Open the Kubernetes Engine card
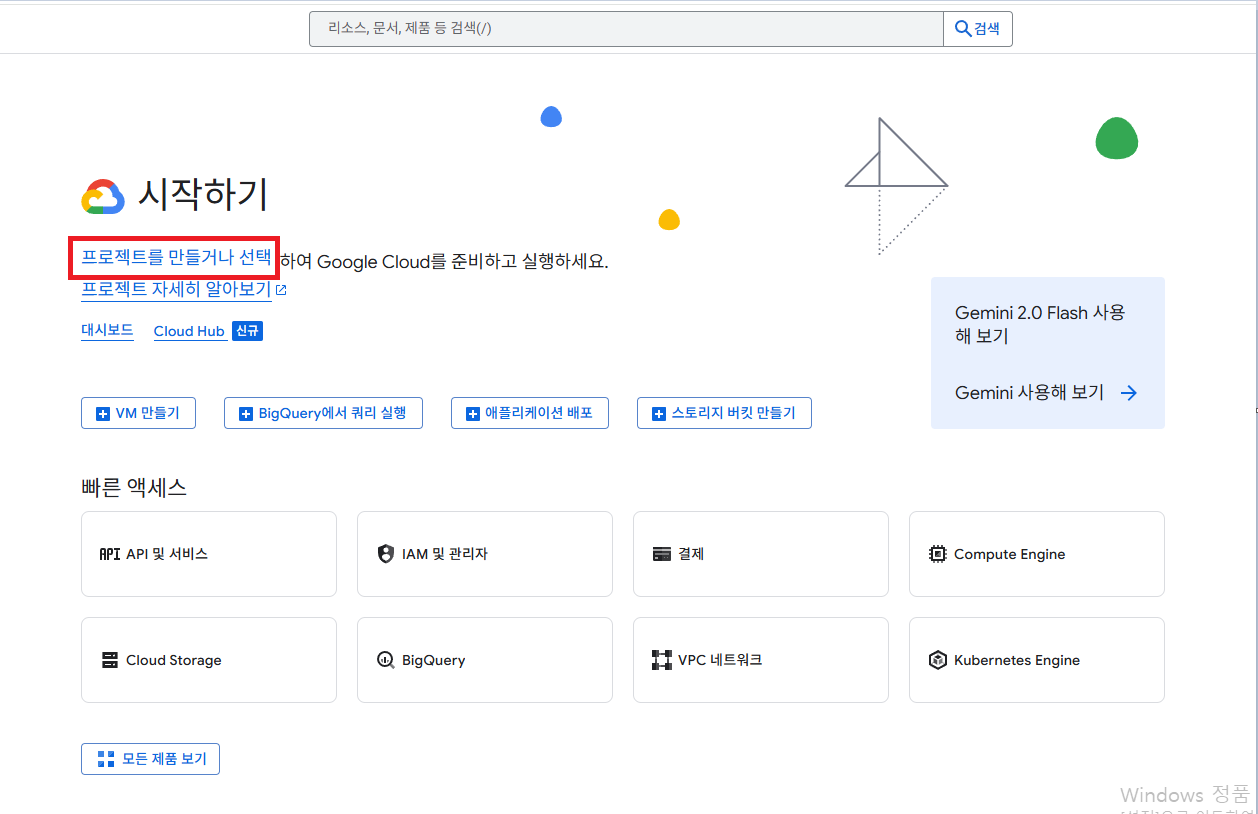This screenshot has width=1258, height=814. (x=1037, y=660)
